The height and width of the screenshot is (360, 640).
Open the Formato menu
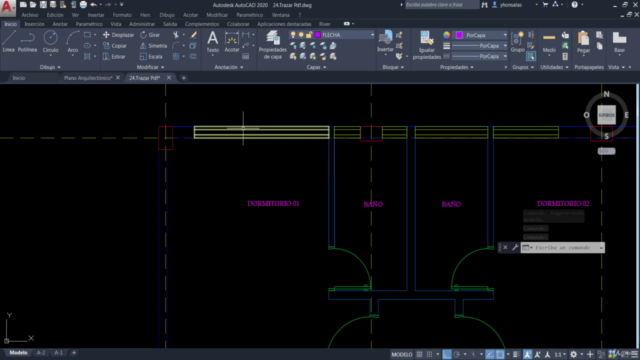click(122, 15)
